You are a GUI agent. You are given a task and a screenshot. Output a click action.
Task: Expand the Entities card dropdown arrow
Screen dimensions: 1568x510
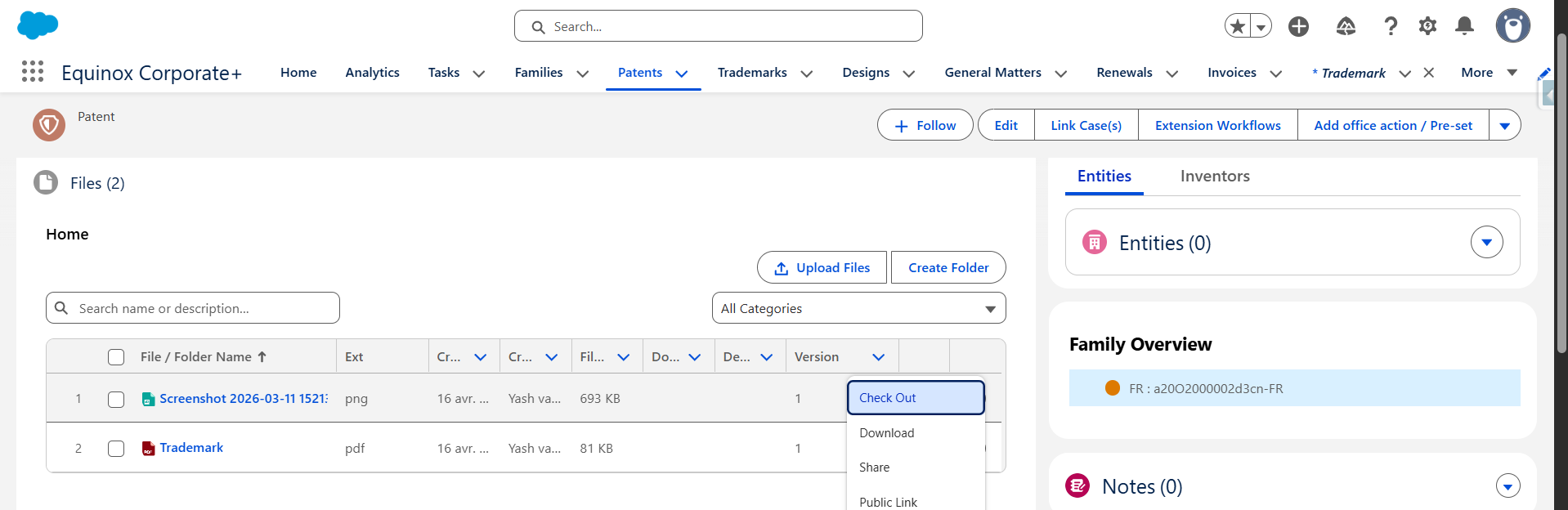click(x=1486, y=242)
